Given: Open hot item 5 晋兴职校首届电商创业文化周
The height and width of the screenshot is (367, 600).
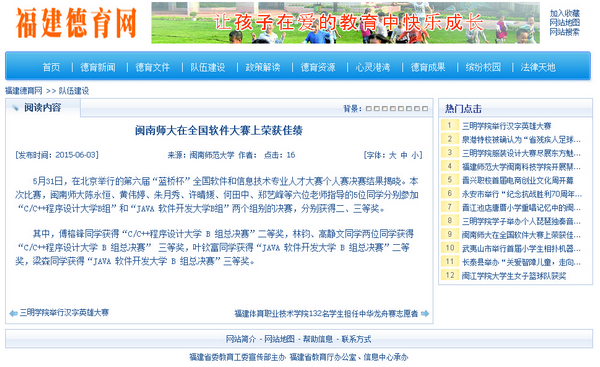Looking at the screenshot, I should tap(517, 180).
